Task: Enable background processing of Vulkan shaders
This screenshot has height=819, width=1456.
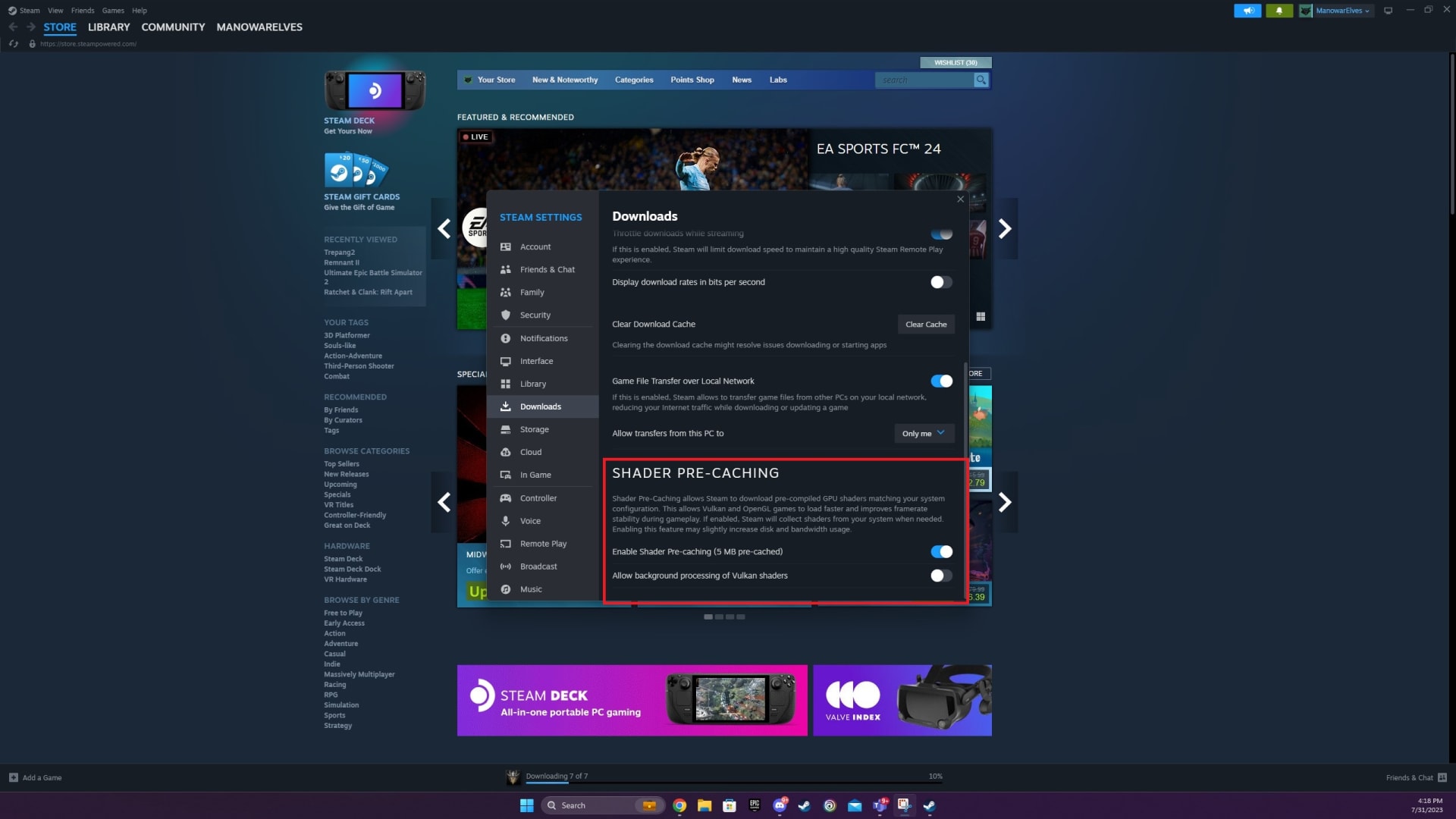Action: [x=941, y=576]
